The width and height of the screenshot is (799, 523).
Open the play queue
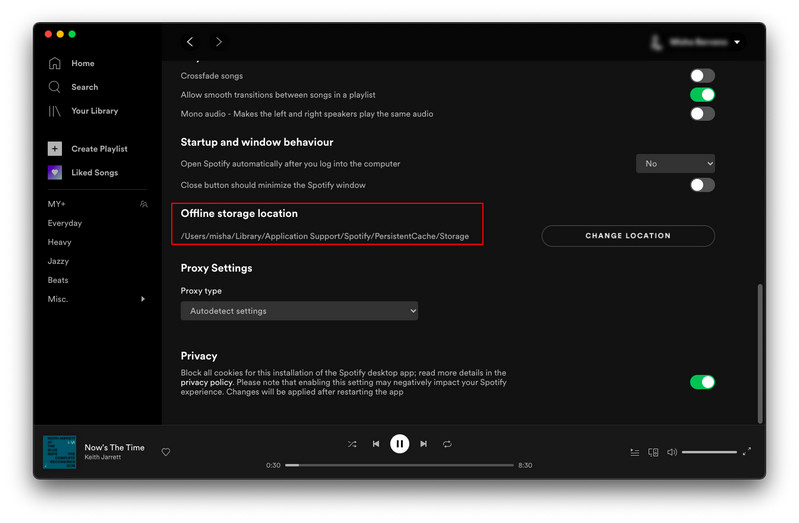coord(634,452)
